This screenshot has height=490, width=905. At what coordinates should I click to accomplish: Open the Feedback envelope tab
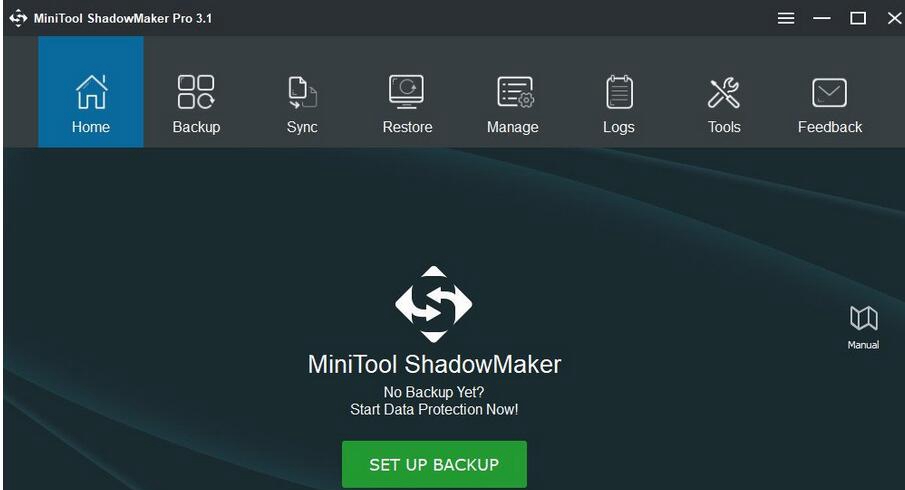click(829, 104)
